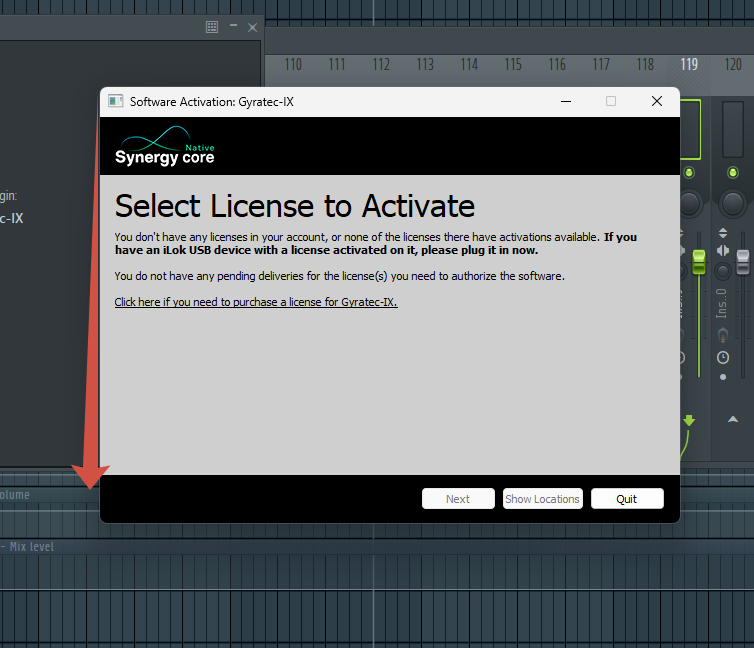
Task: Jump to bar 113 on the timeline
Action: 425,64
